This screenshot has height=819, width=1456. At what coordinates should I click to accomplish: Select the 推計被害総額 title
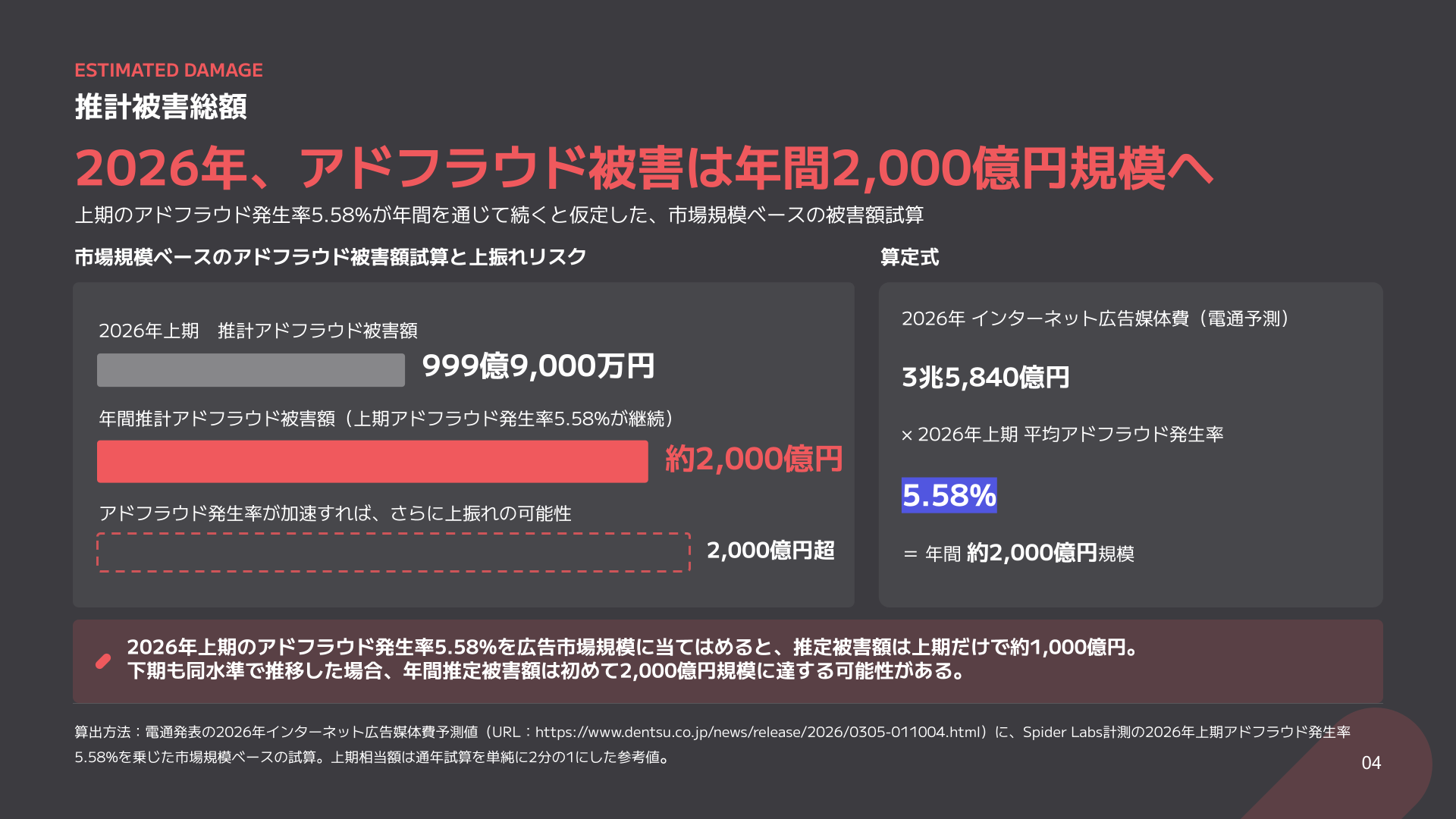(x=161, y=107)
